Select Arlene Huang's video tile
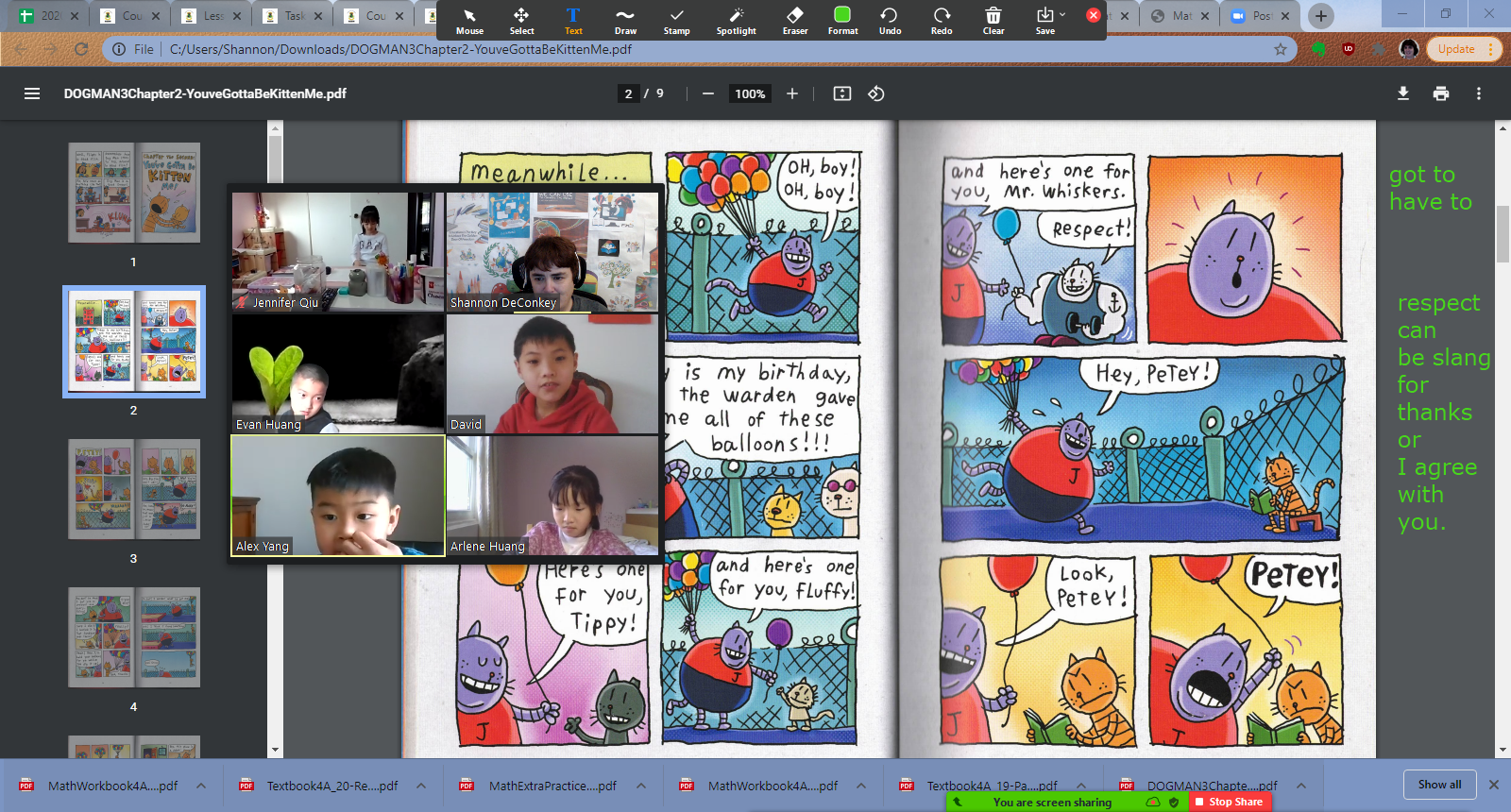Screen dimensions: 1511x812 tap(552, 496)
